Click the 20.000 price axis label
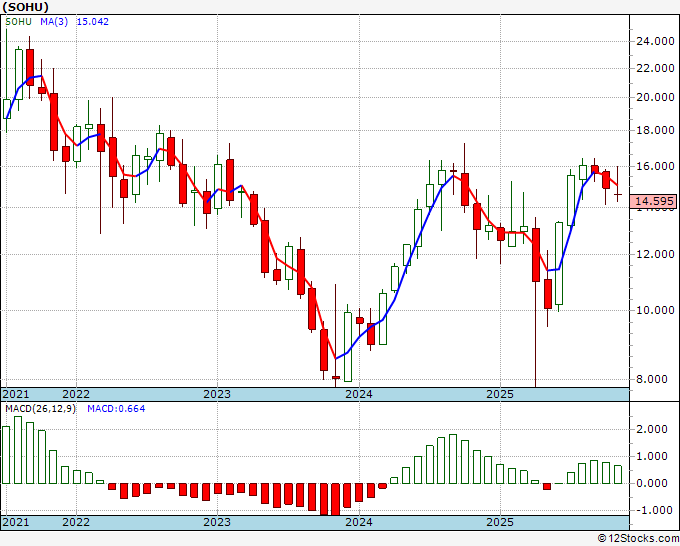The height and width of the screenshot is (546, 680). 655,98
